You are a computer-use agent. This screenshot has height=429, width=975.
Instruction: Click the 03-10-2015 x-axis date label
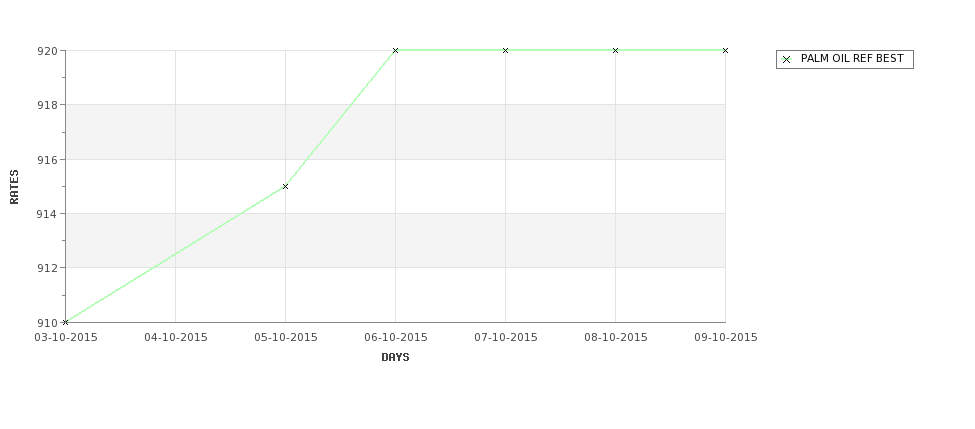click(66, 338)
